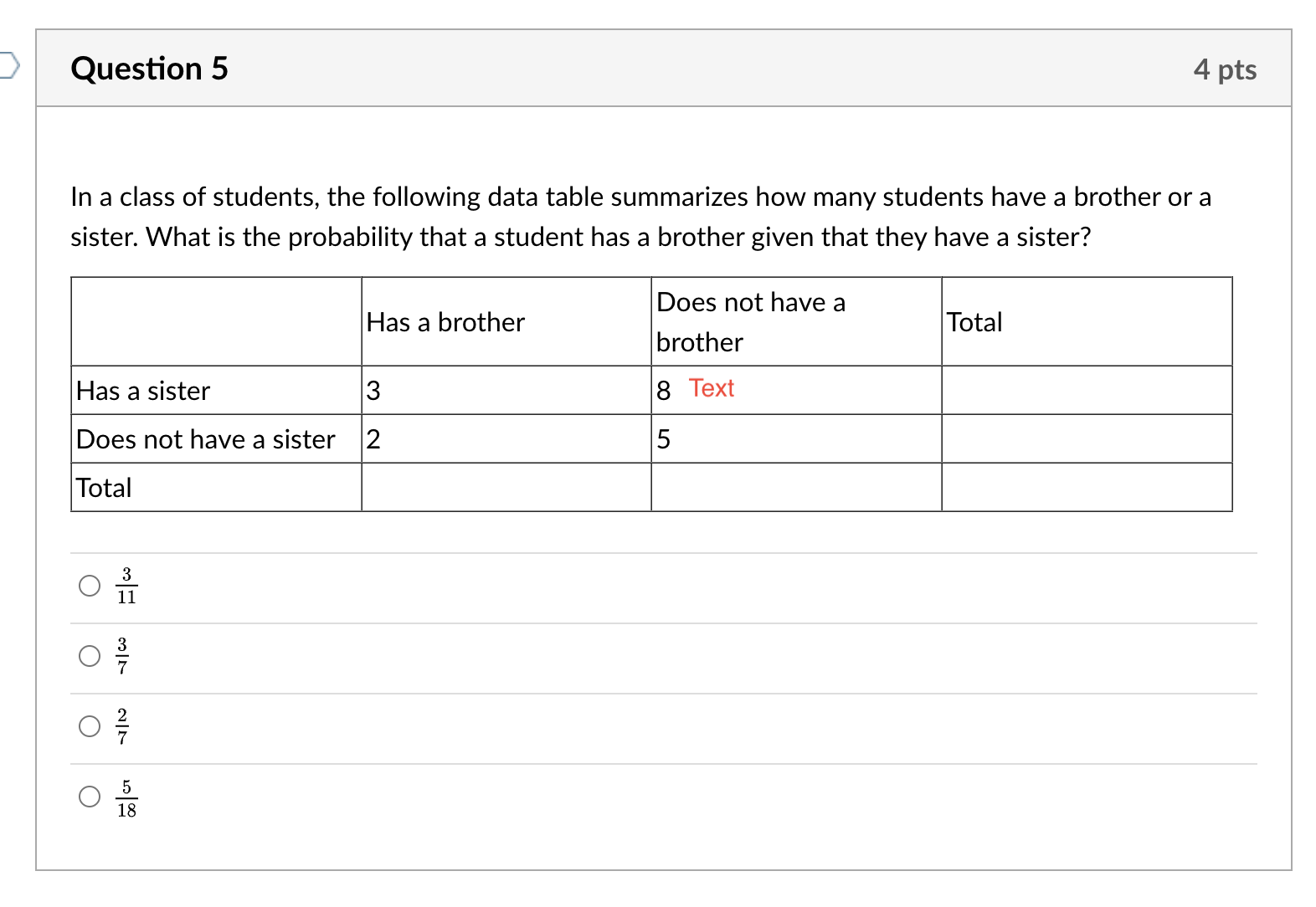Click the cell containing the value 8

pos(662,390)
